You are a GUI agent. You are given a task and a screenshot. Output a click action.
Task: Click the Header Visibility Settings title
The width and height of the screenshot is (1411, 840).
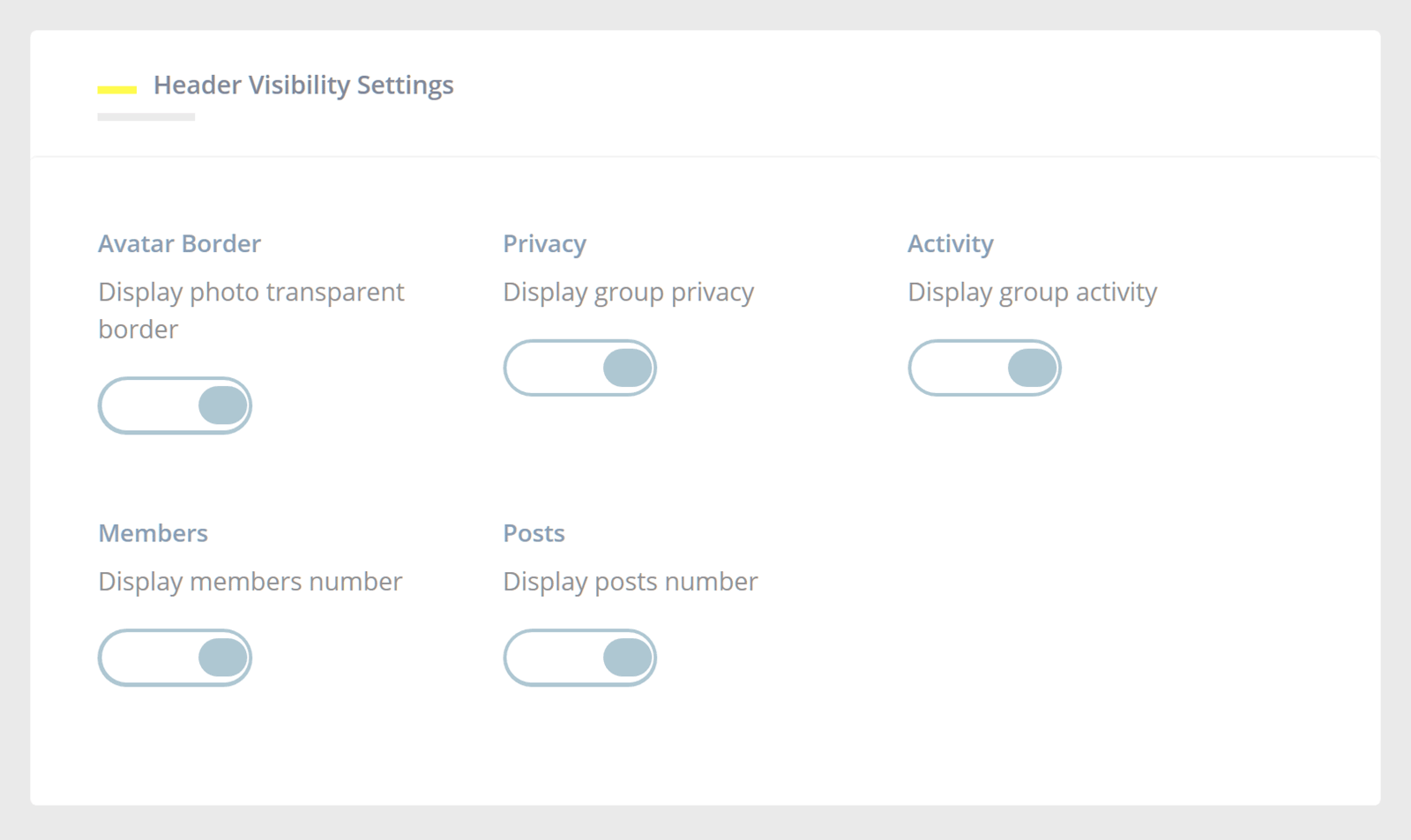point(303,85)
